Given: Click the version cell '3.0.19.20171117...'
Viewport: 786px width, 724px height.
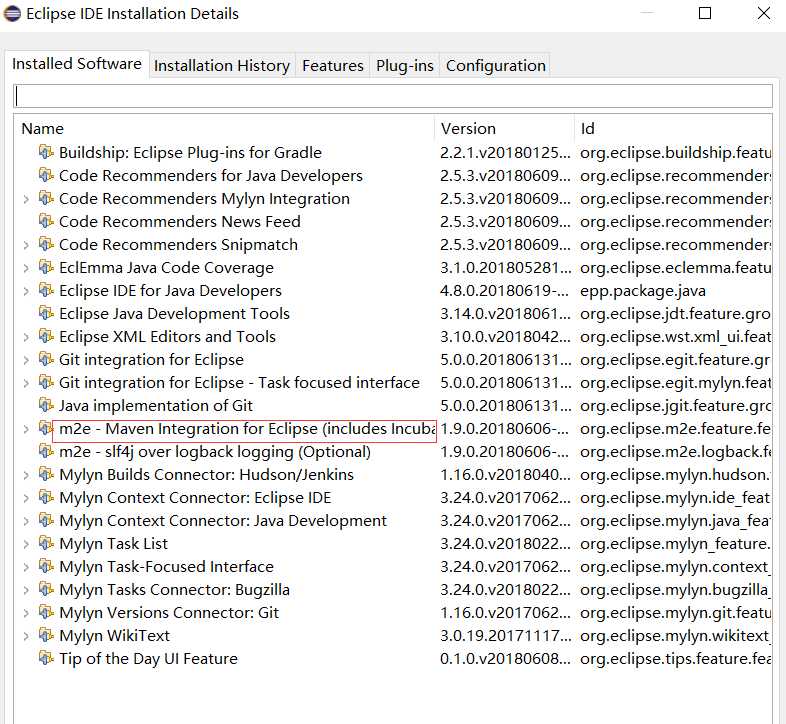Looking at the screenshot, I should coord(505,636).
